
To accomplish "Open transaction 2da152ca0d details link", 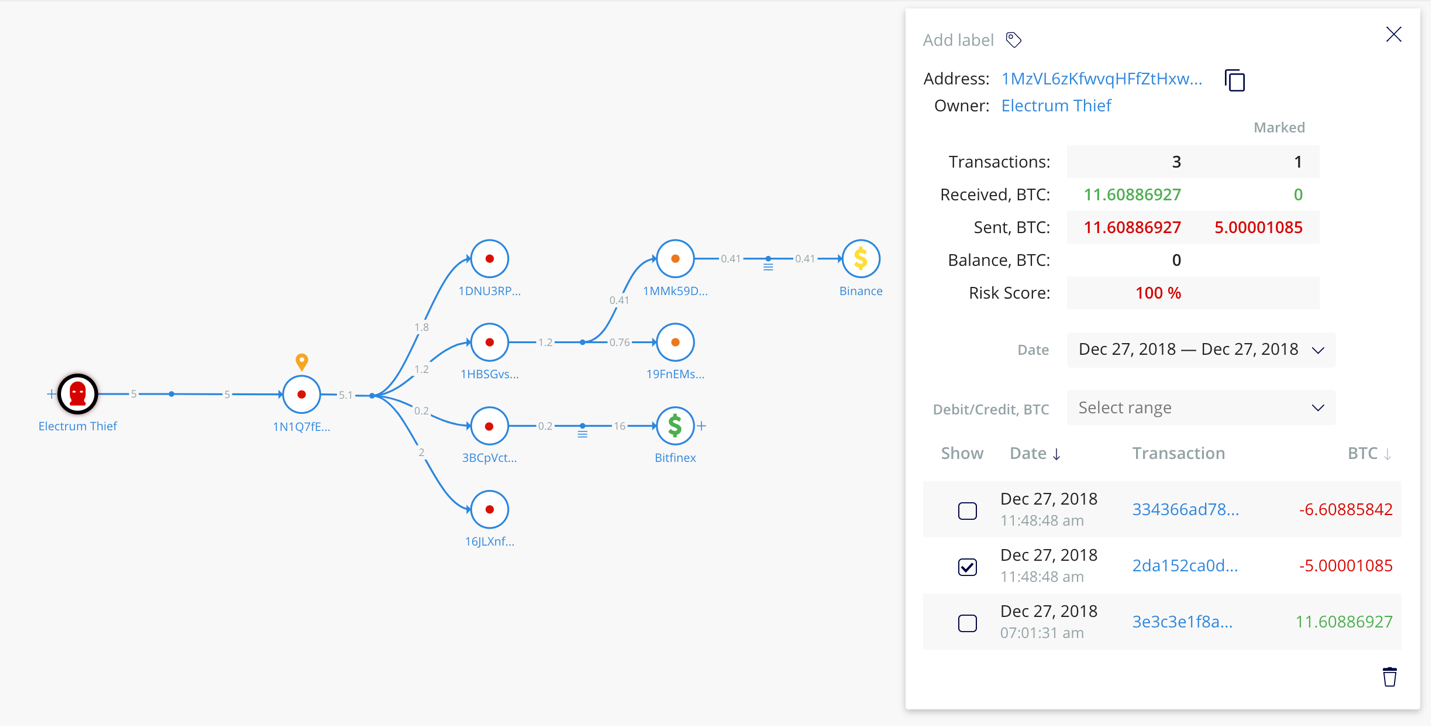I will (x=1186, y=565).
